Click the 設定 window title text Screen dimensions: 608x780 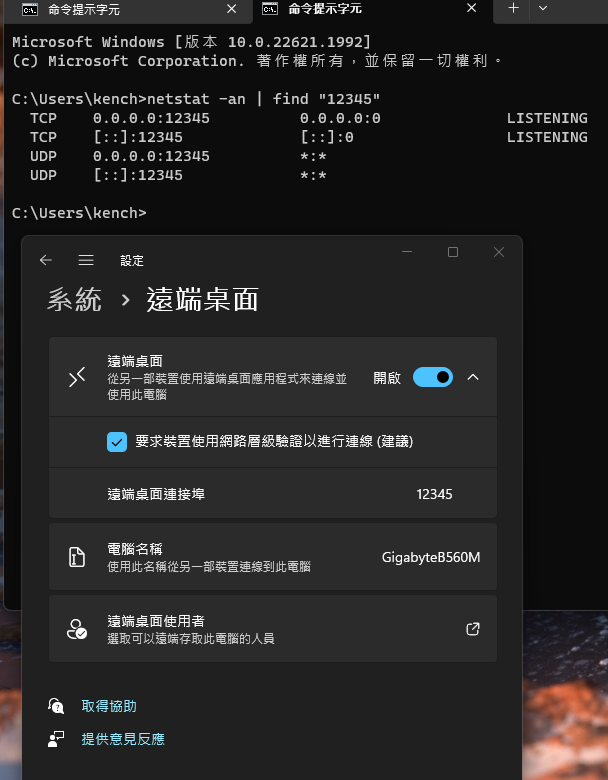(132, 261)
